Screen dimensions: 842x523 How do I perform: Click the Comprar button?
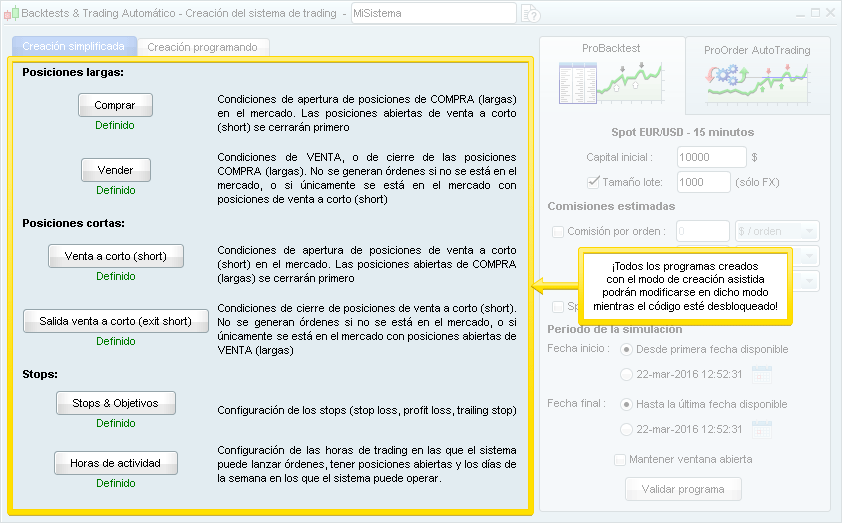(115, 105)
